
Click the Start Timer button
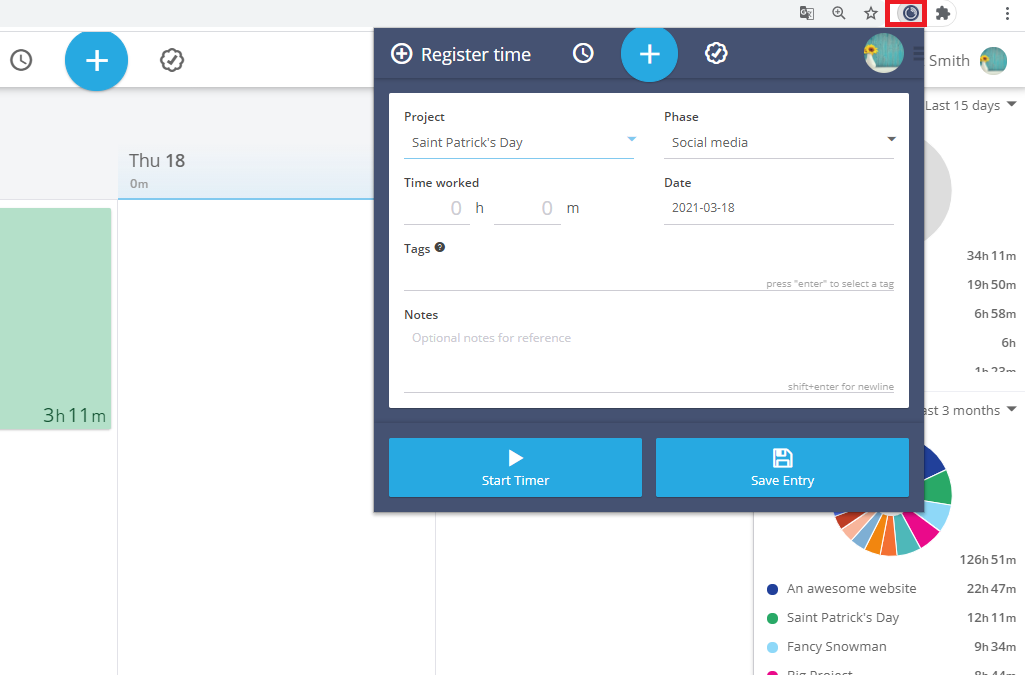[x=515, y=467]
